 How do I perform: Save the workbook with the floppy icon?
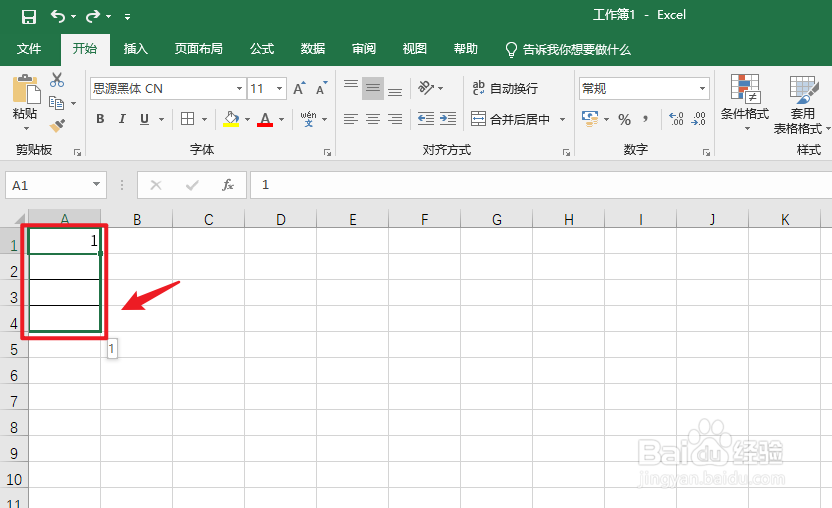(x=29, y=16)
